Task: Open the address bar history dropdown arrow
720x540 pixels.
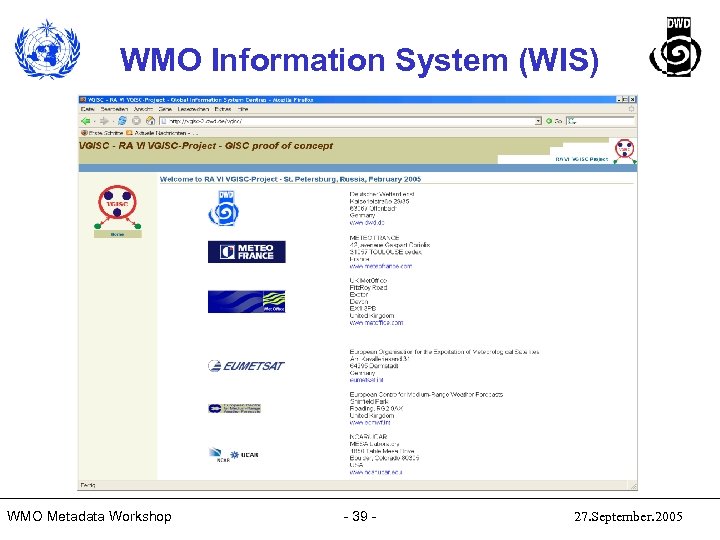Action: click(538, 121)
